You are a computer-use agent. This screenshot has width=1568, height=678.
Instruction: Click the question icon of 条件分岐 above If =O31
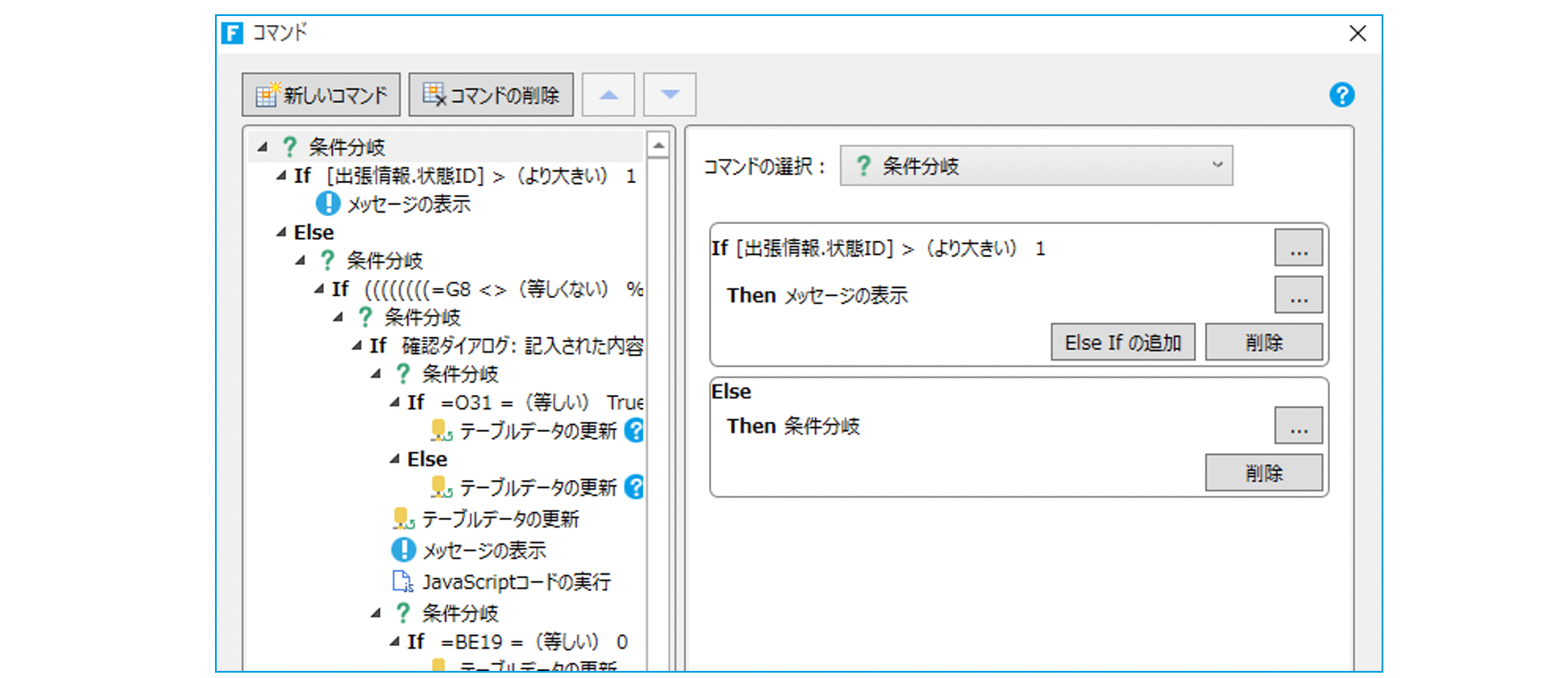coord(403,374)
